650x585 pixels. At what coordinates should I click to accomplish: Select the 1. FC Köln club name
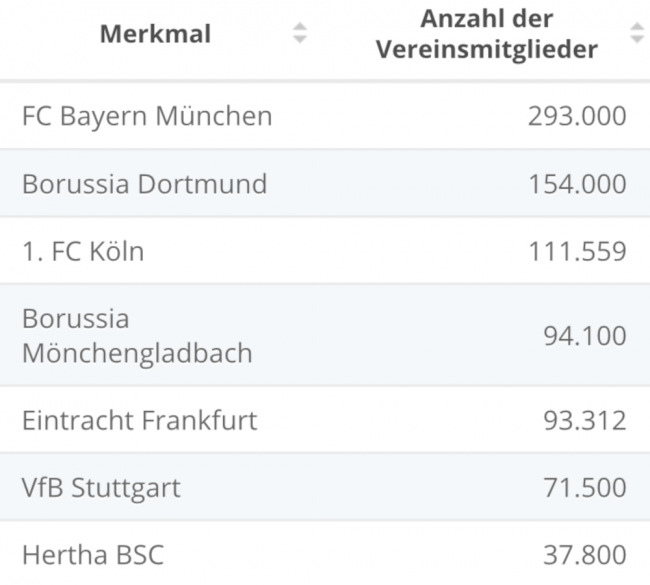(83, 251)
